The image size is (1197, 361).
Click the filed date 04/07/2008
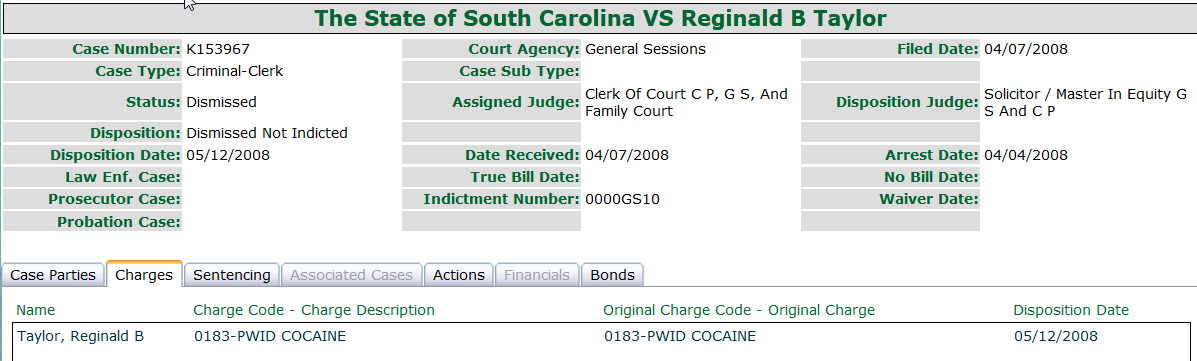[1026, 50]
